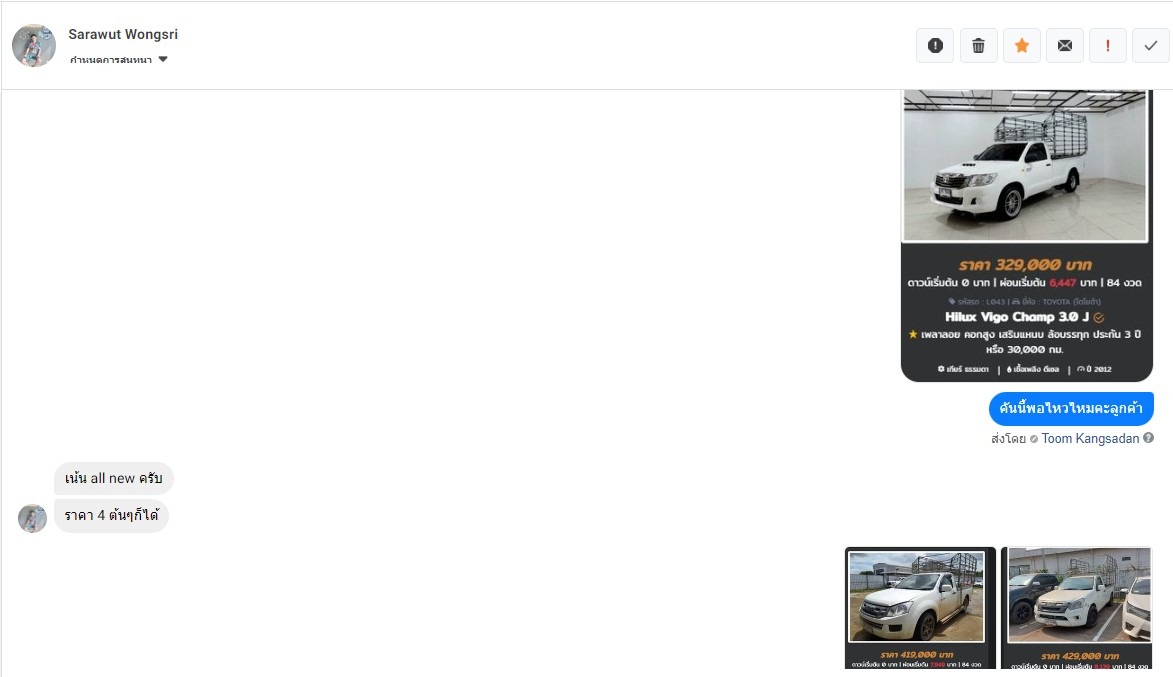
Task: Open Toom Kangsadan sender link
Action: (x=1090, y=438)
